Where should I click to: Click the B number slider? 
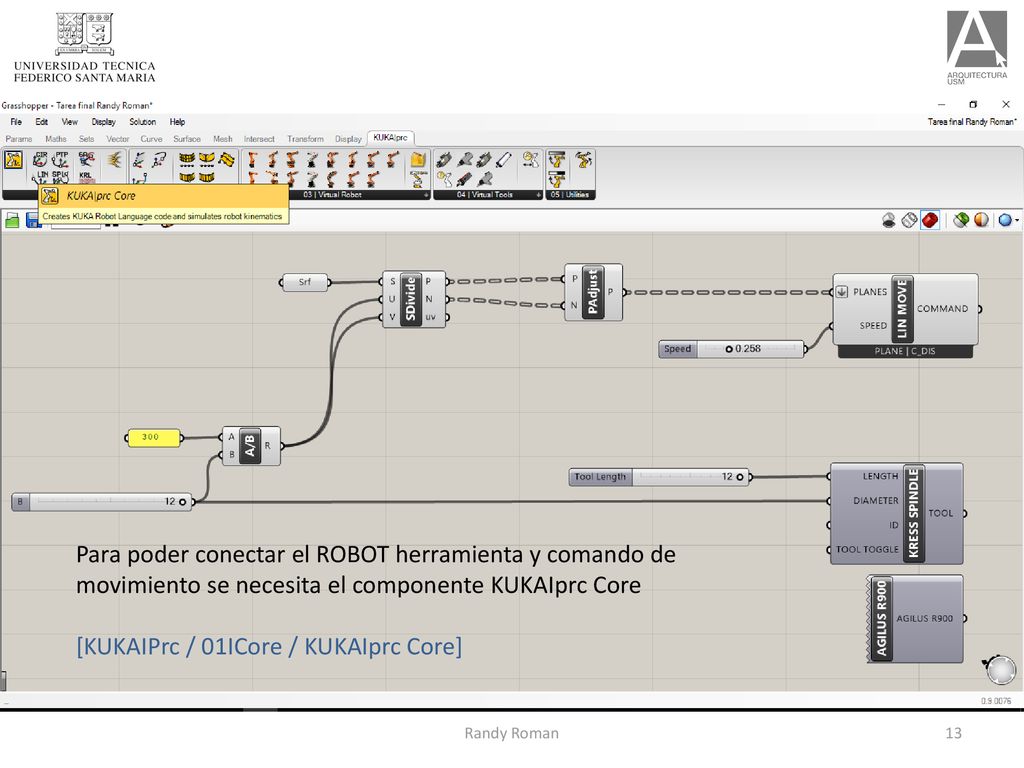click(102, 502)
